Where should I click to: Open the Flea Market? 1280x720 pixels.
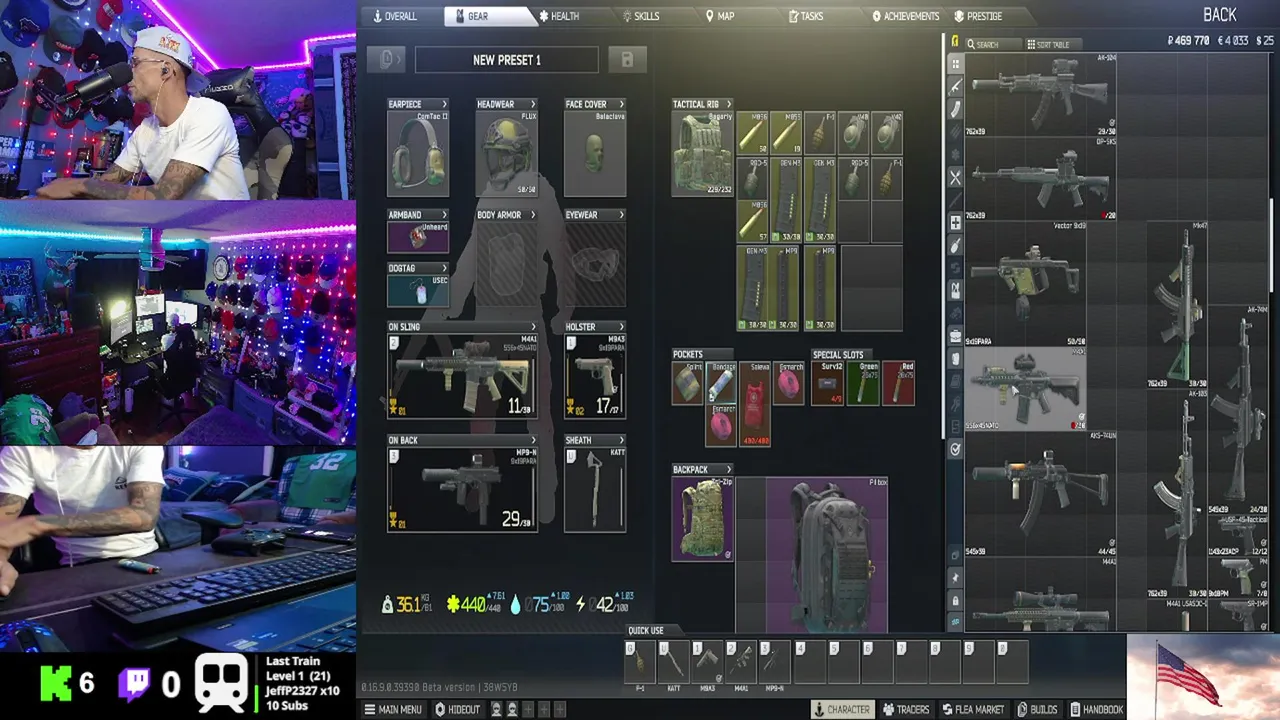(973, 709)
